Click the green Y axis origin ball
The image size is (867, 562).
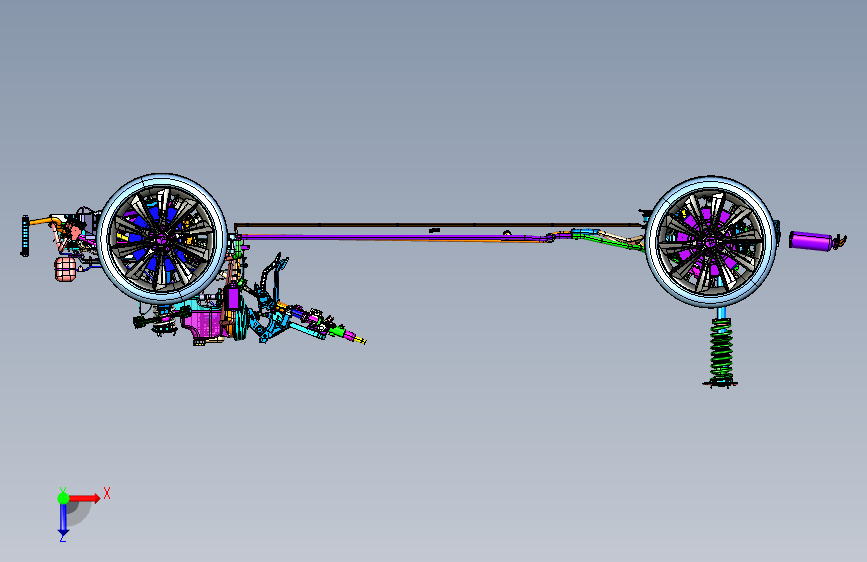coord(63,498)
